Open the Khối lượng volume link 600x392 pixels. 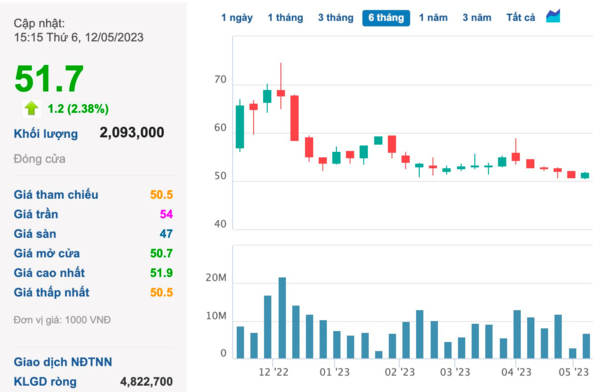pos(46,134)
